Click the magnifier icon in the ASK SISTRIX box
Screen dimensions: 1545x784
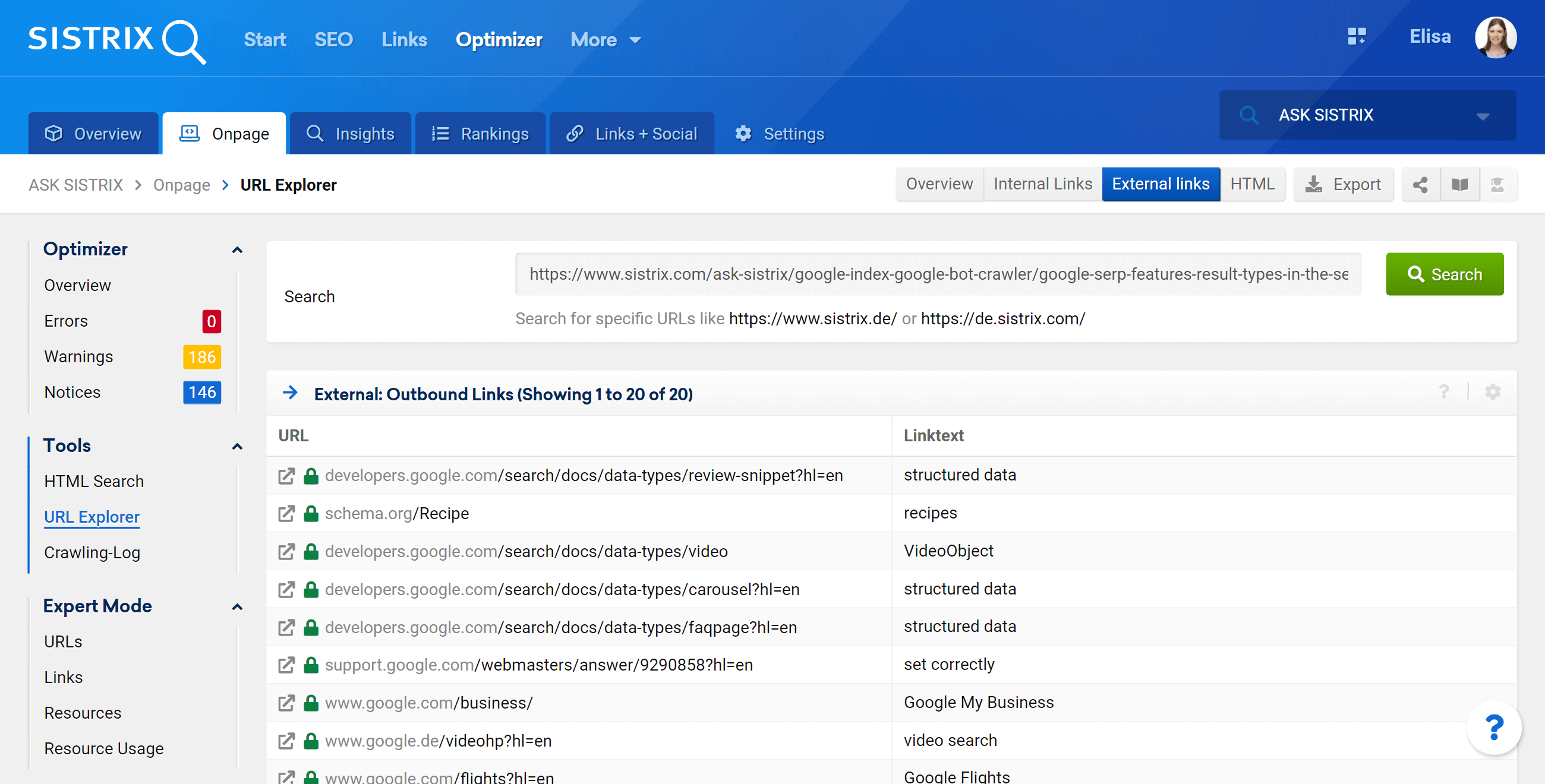click(1248, 115)
